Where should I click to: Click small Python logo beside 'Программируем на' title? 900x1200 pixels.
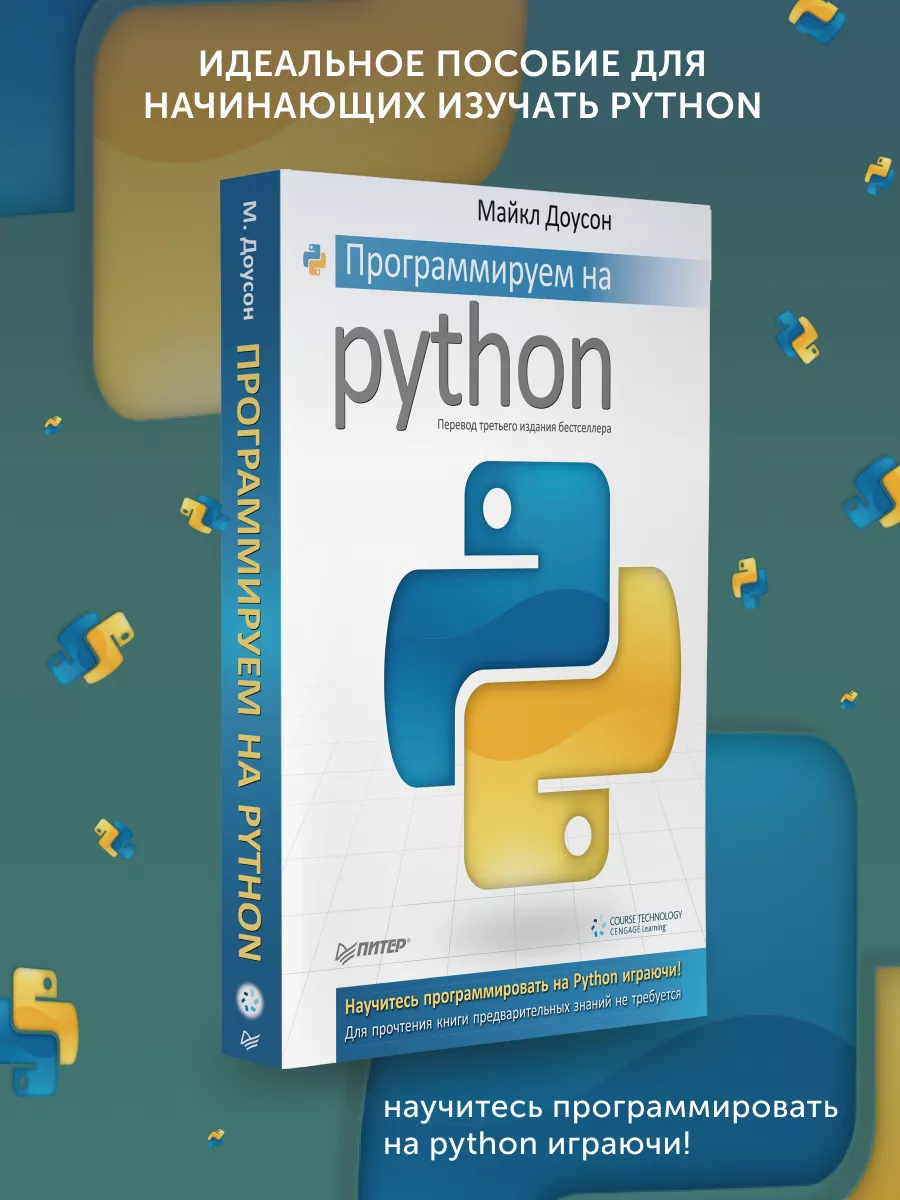click(x=315, y=259)
